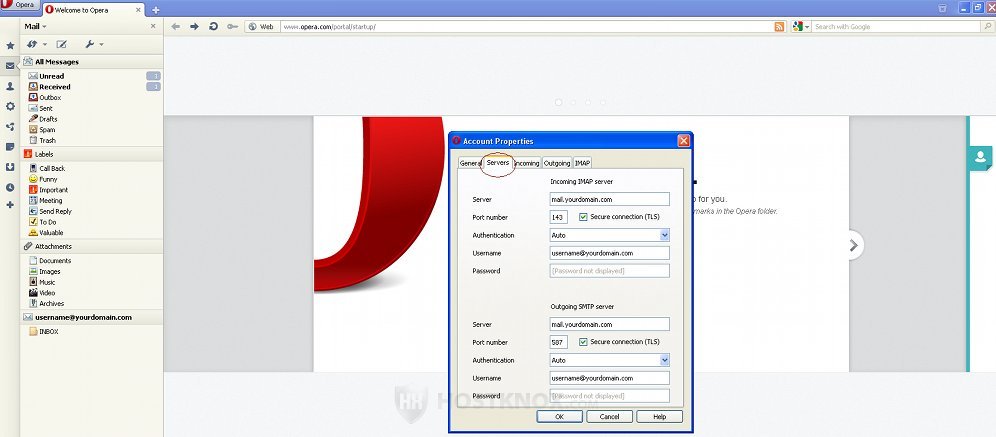
Task: Expand the Check/Send dropdown arrow
Action: coord(45,44)
